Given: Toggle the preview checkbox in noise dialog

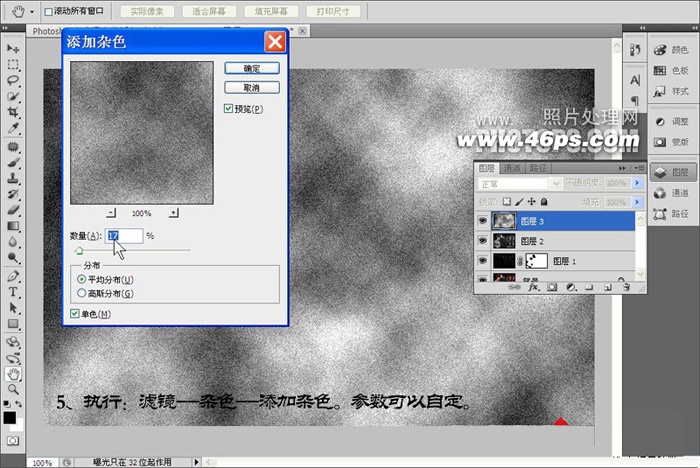Looking at the screenshot, I should [x=228, y=109].
